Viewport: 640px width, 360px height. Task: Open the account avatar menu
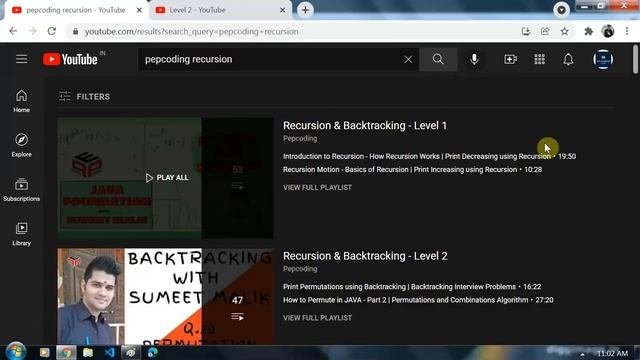[603, 59]
